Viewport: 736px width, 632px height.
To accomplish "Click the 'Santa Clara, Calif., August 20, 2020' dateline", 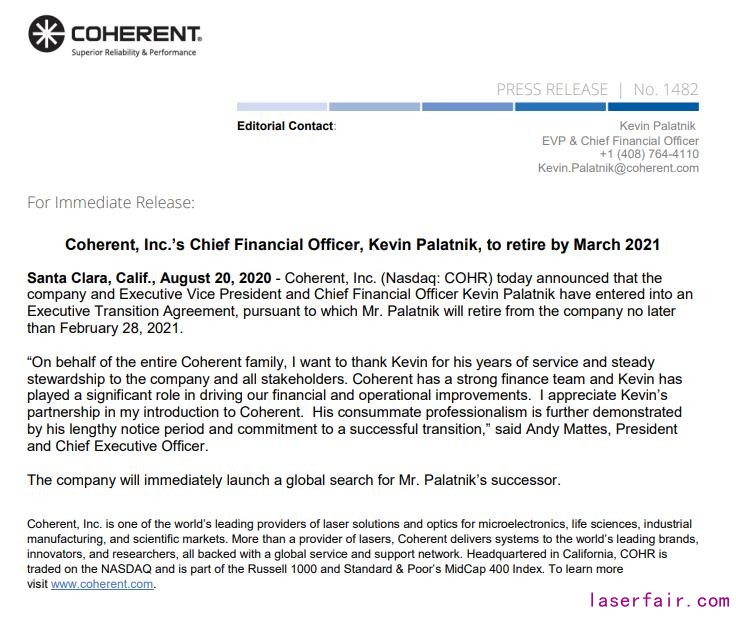I will tap(148, 277).
